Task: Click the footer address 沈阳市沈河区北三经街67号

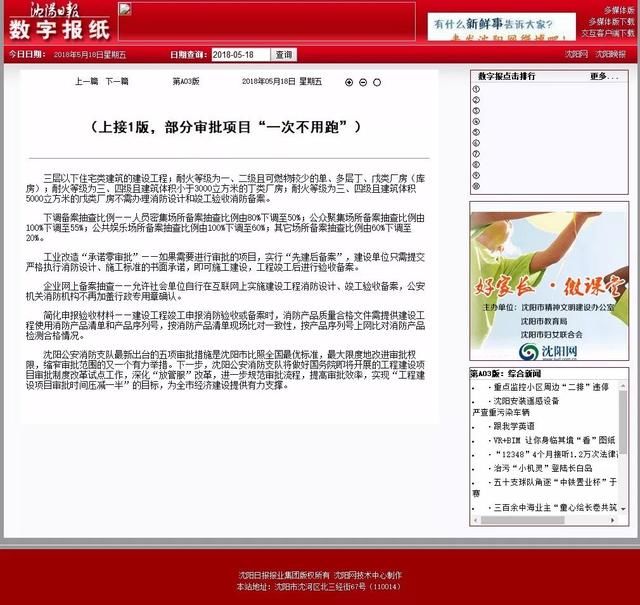Action: [320, 587]
